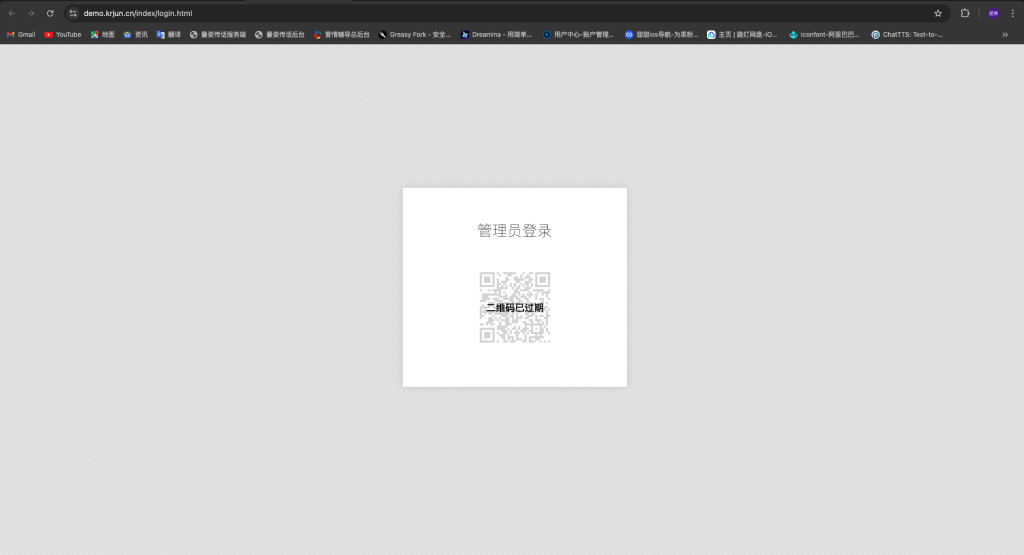Open the Extensions puzzle icon
Screen dimensions: 1024x555
[x=965, y=13]
